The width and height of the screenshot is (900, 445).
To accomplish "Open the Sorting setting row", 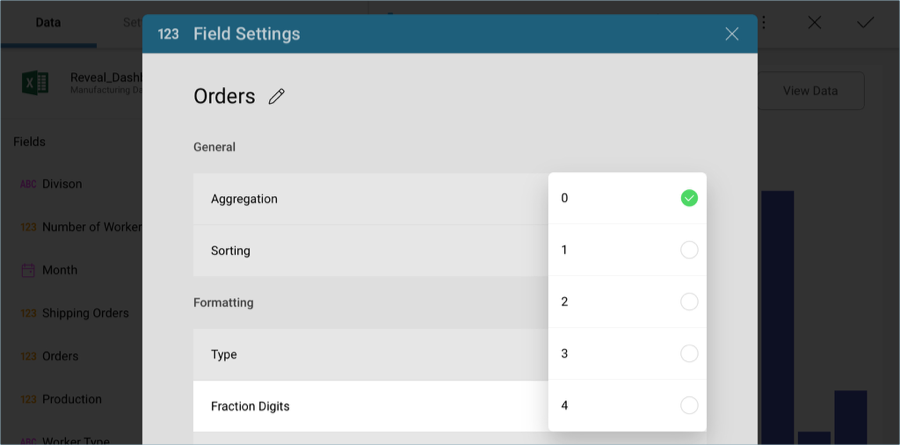I will click(370, 251).
